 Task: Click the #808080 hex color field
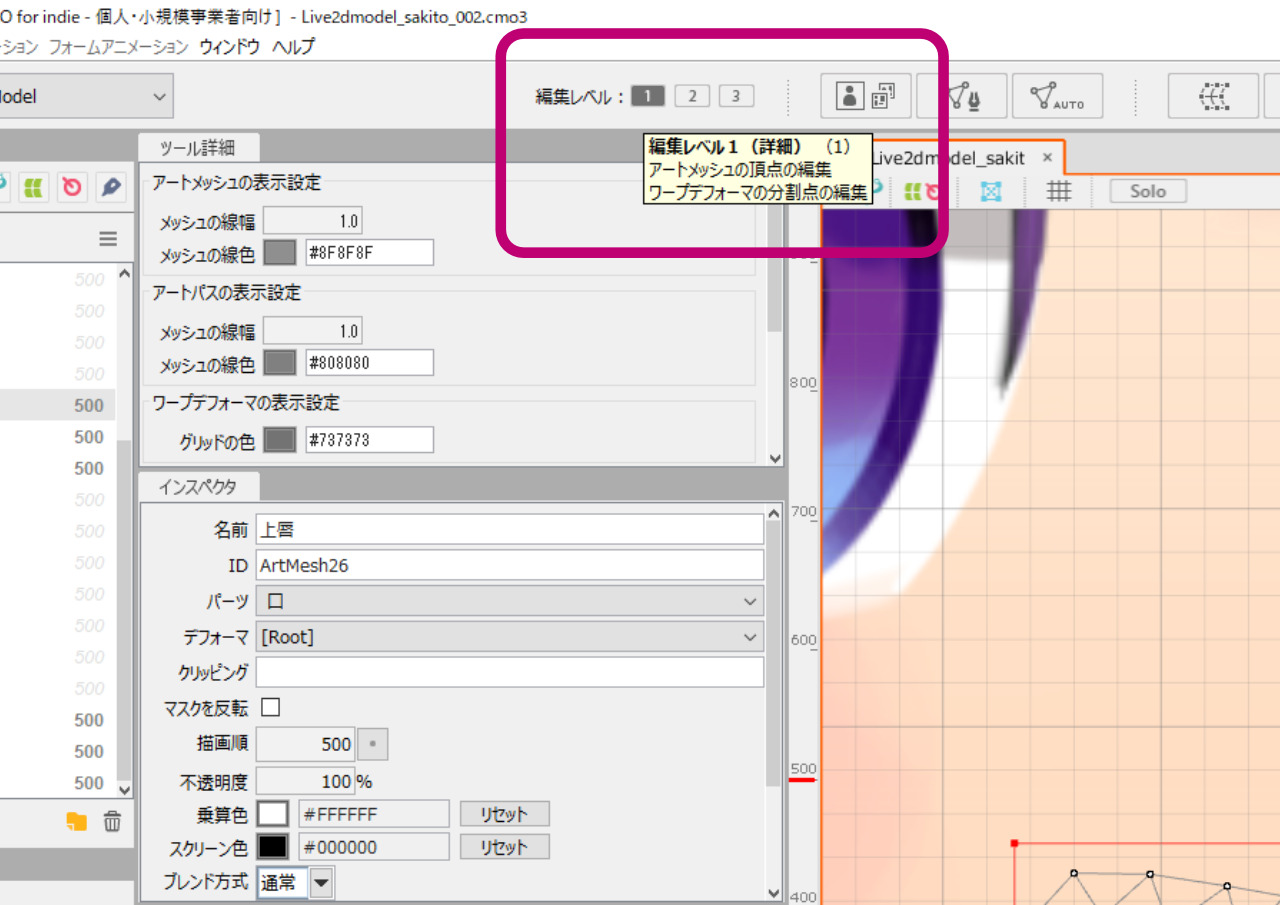pos(369,362)
